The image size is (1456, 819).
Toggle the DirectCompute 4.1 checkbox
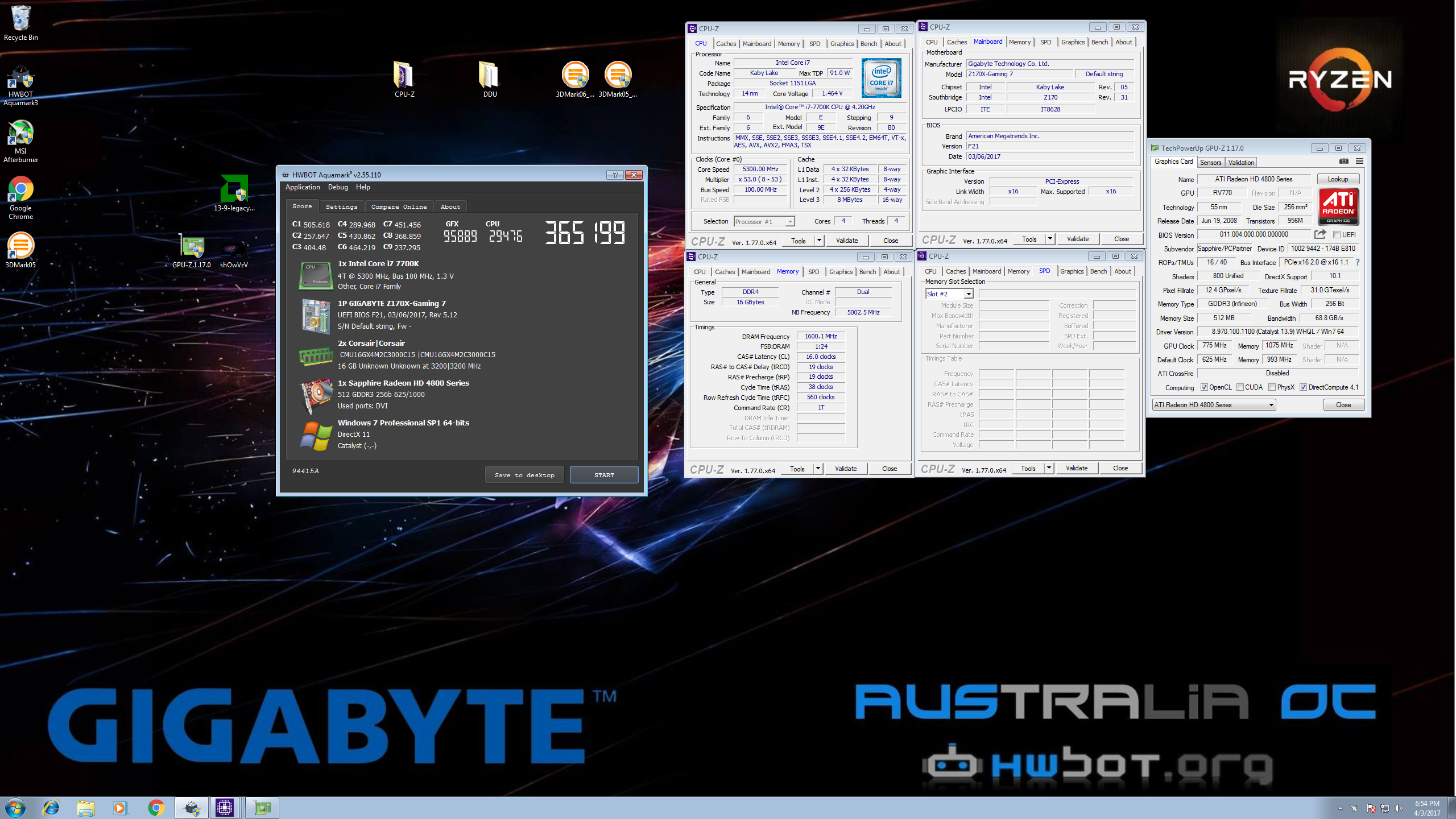(x=1303, y=387)
